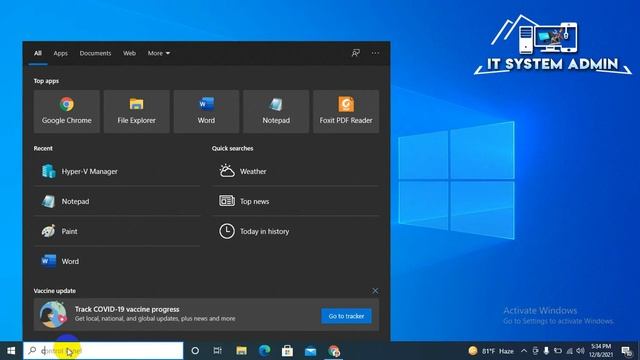This screenshot has height=360, width=640.
Task: Click the Windows Start button
Action: pos(11,351)
